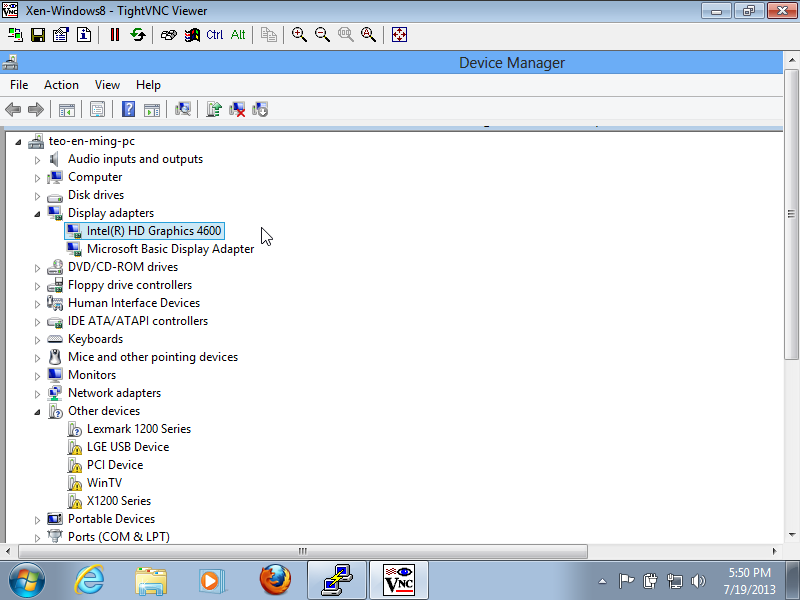Open the View menu
Image resolution: width=800 pixels, height=600 pixels.
(x=107, y=85)
